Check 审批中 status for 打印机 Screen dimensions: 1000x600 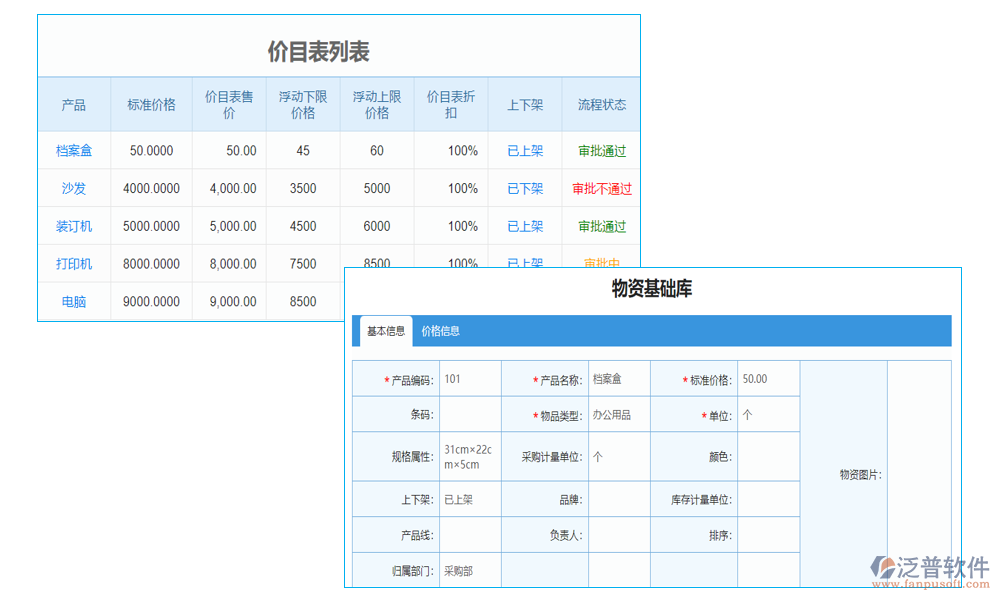pyautogui.click(x=600, y=264)
